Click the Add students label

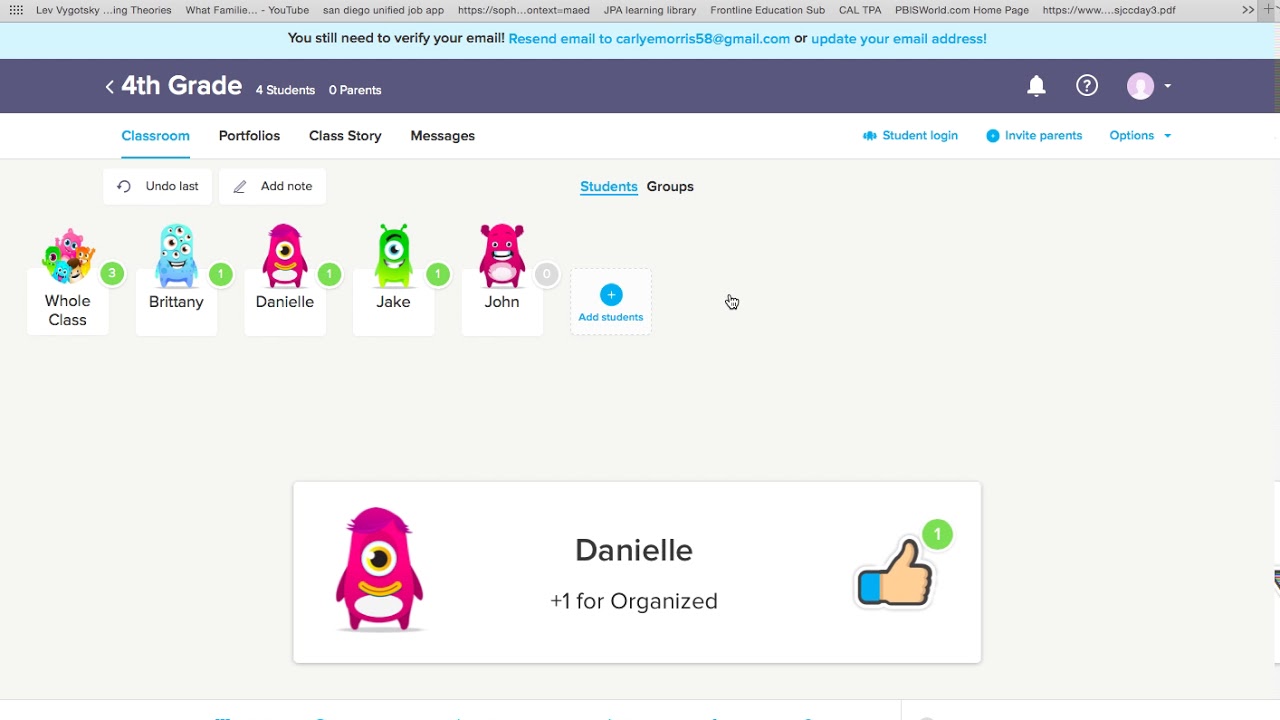click(611, 317)
